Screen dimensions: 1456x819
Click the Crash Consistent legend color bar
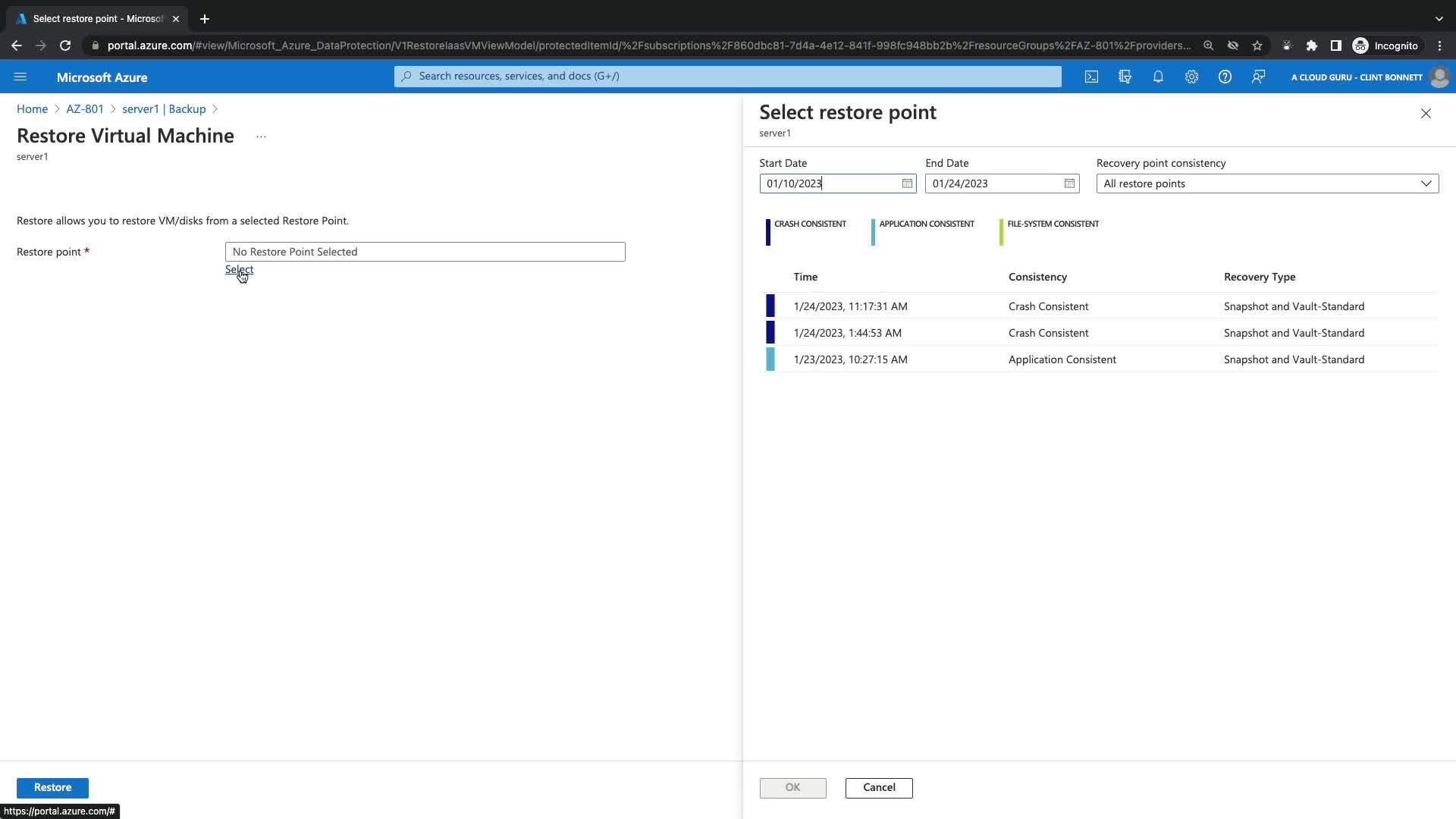click(x=768, y=232)
